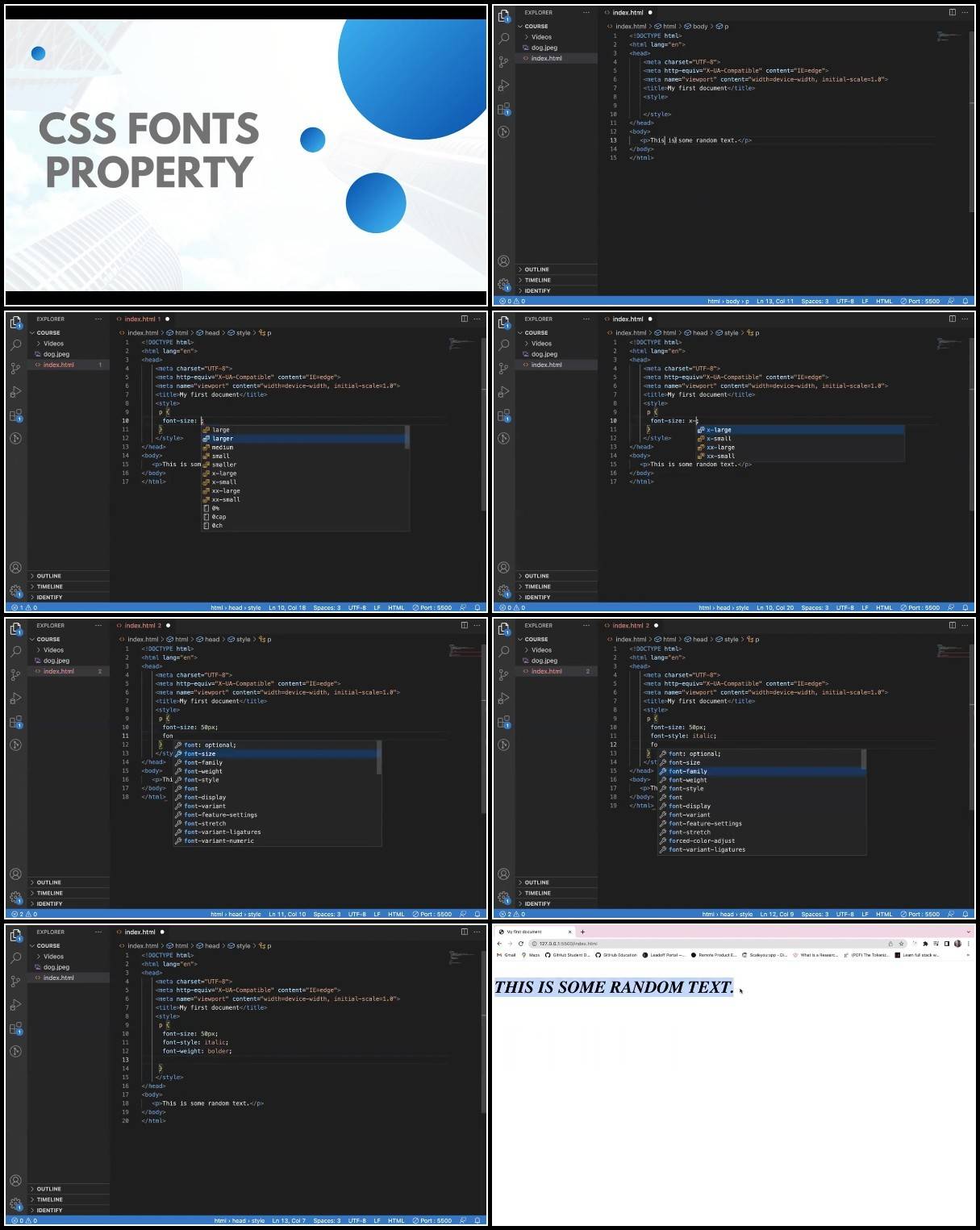
Task: Open Run and Debug in the editor at Ln 10, Col 20
Action: click(504, 391)
